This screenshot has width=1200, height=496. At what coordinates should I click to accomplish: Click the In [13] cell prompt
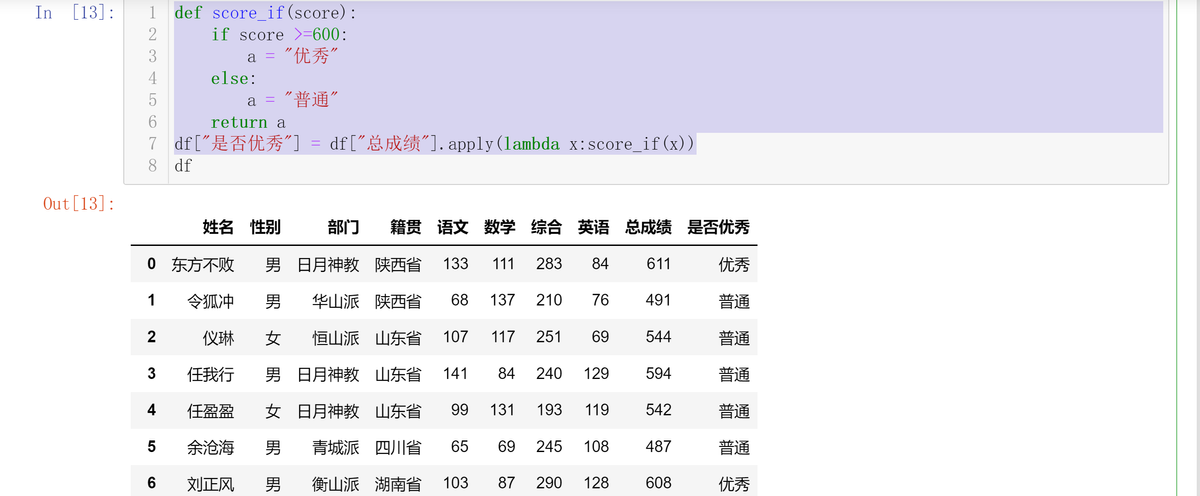pos(74,13)
